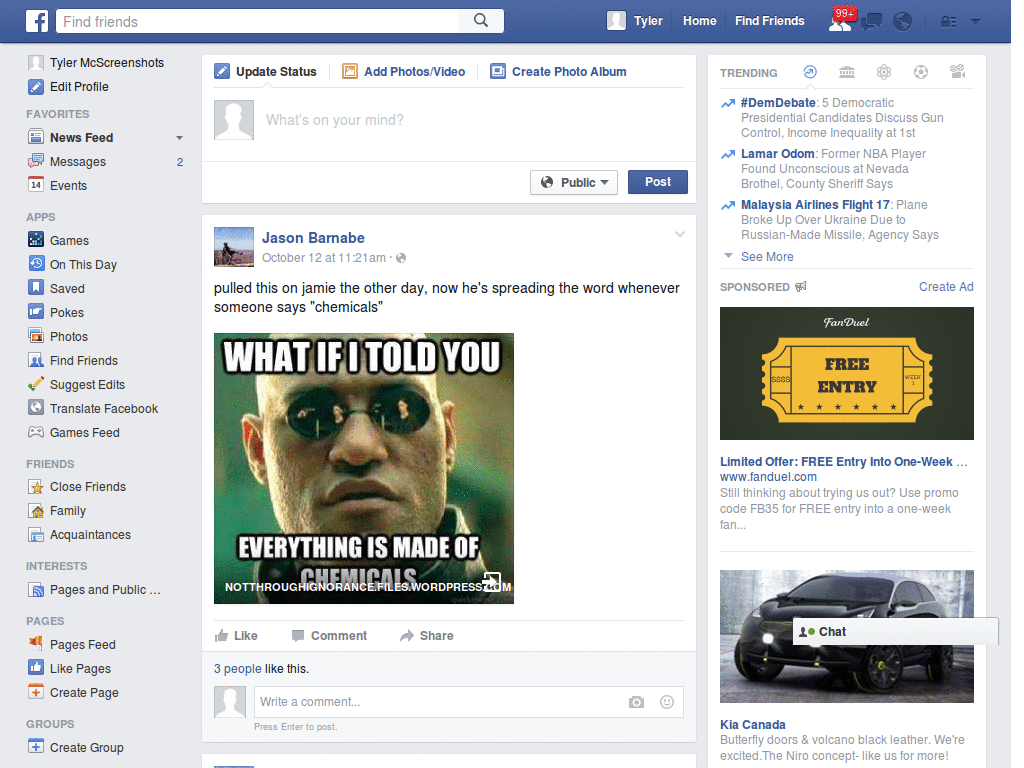Open the Public audience selector dropdown
The height and width of the screenshot is (768, 1024).
[x=574, y=182]
